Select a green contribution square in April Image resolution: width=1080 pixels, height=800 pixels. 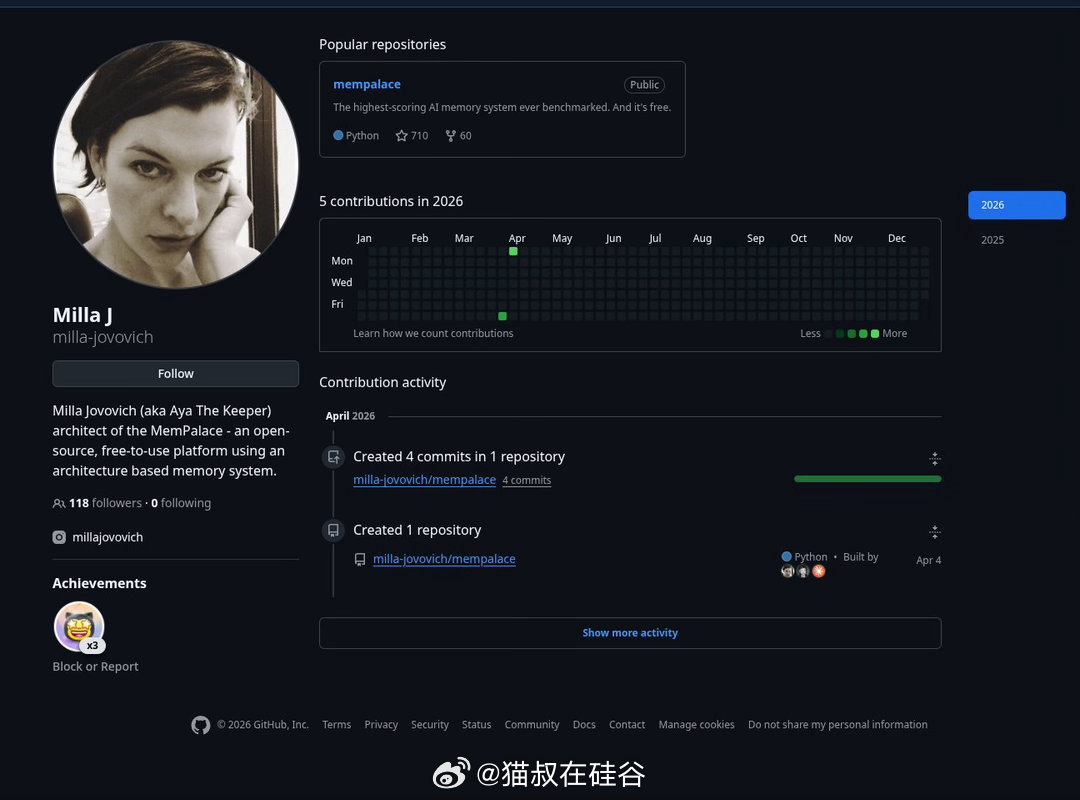(513, 252)
